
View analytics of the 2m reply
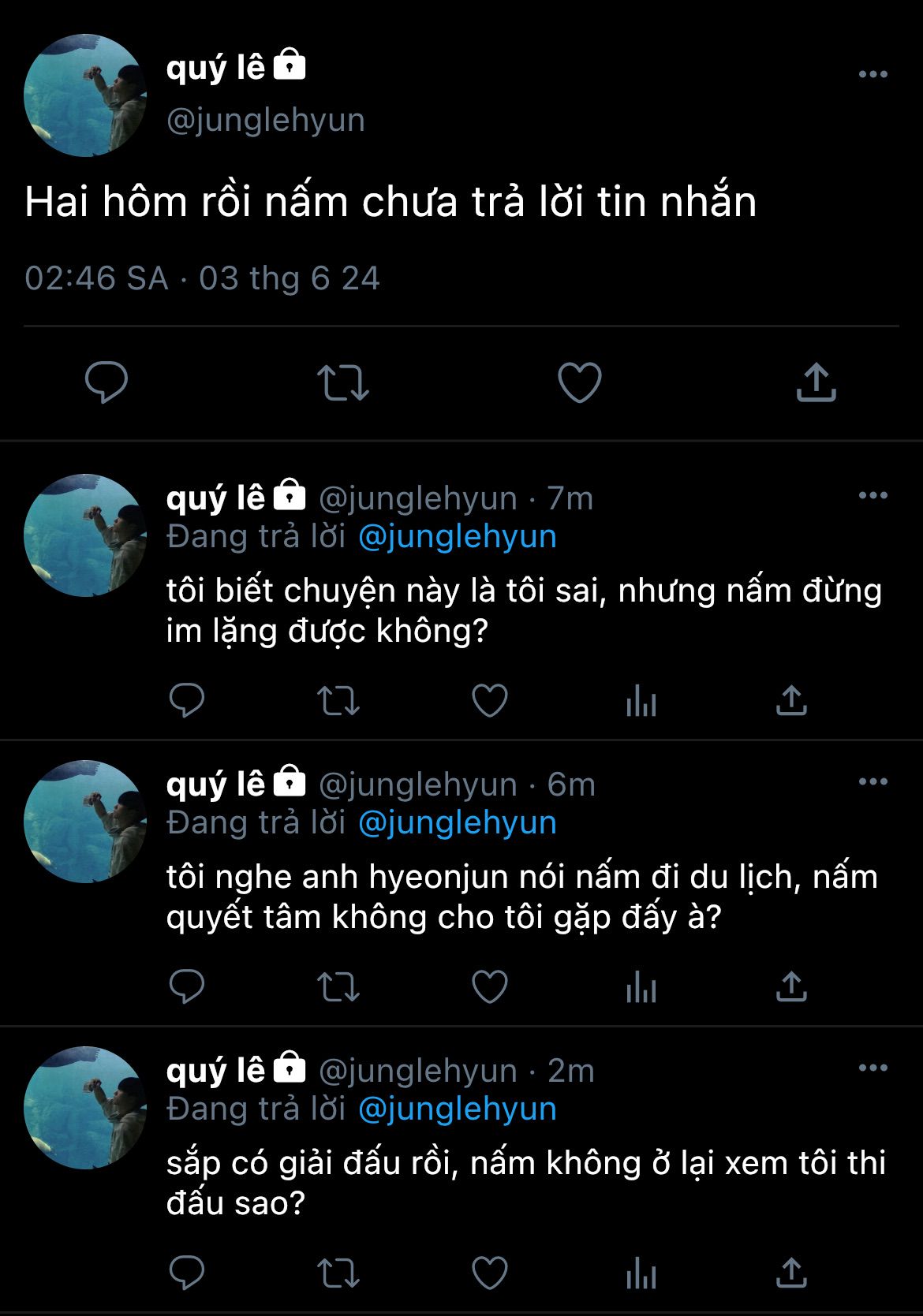641,1273
